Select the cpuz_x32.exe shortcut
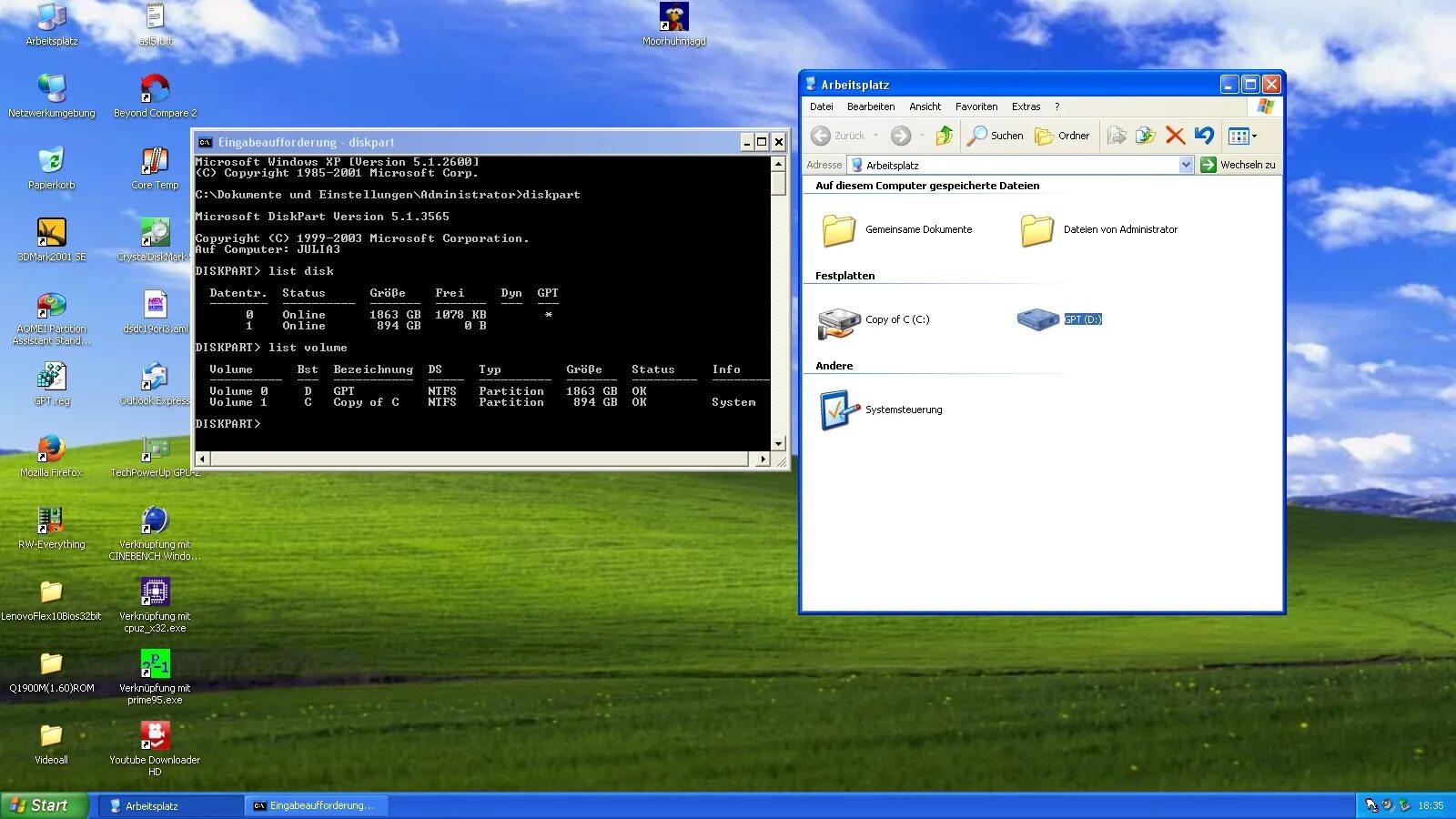The width and height of the screenshot is (1456, 819). click(x=155, y=605)
